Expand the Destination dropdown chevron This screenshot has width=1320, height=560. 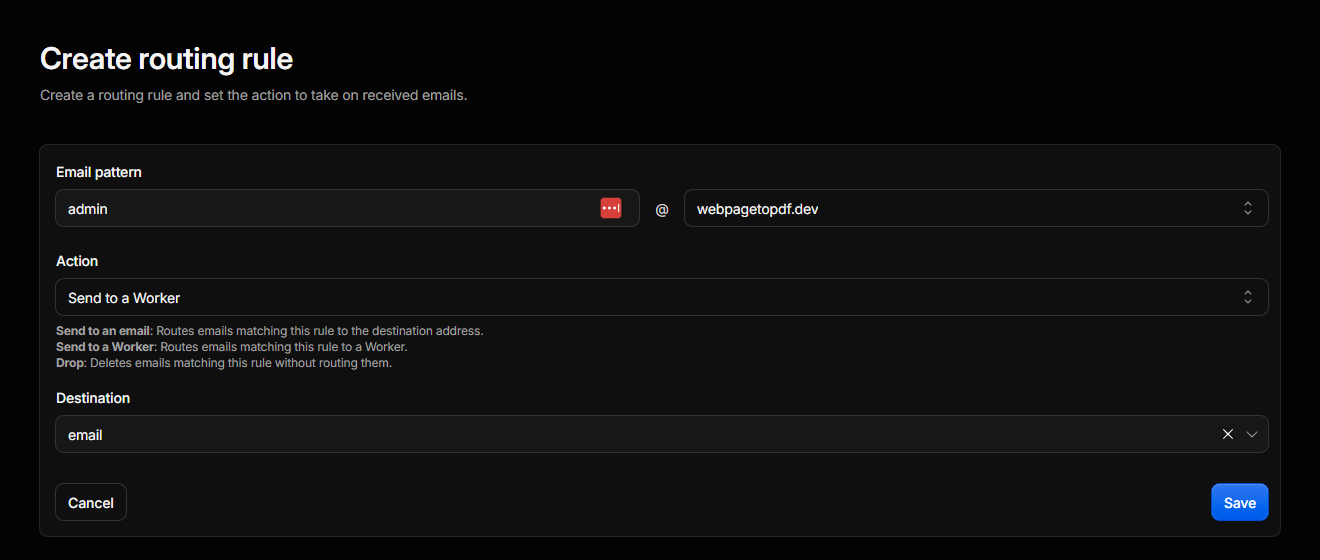point(1252,434)
